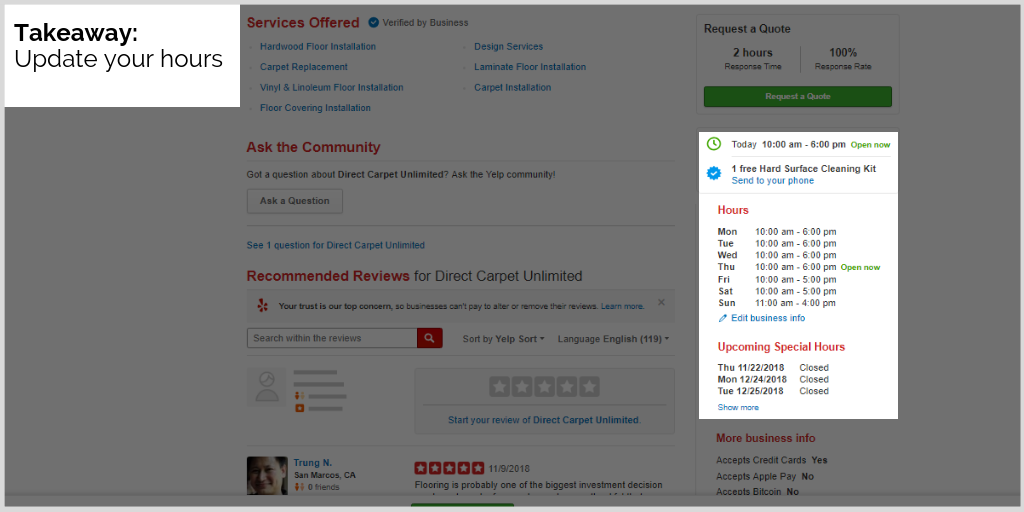Click Accepts Credit Cards Yes entry
The height and width of the screenshot is (512, 1024).
772,460
